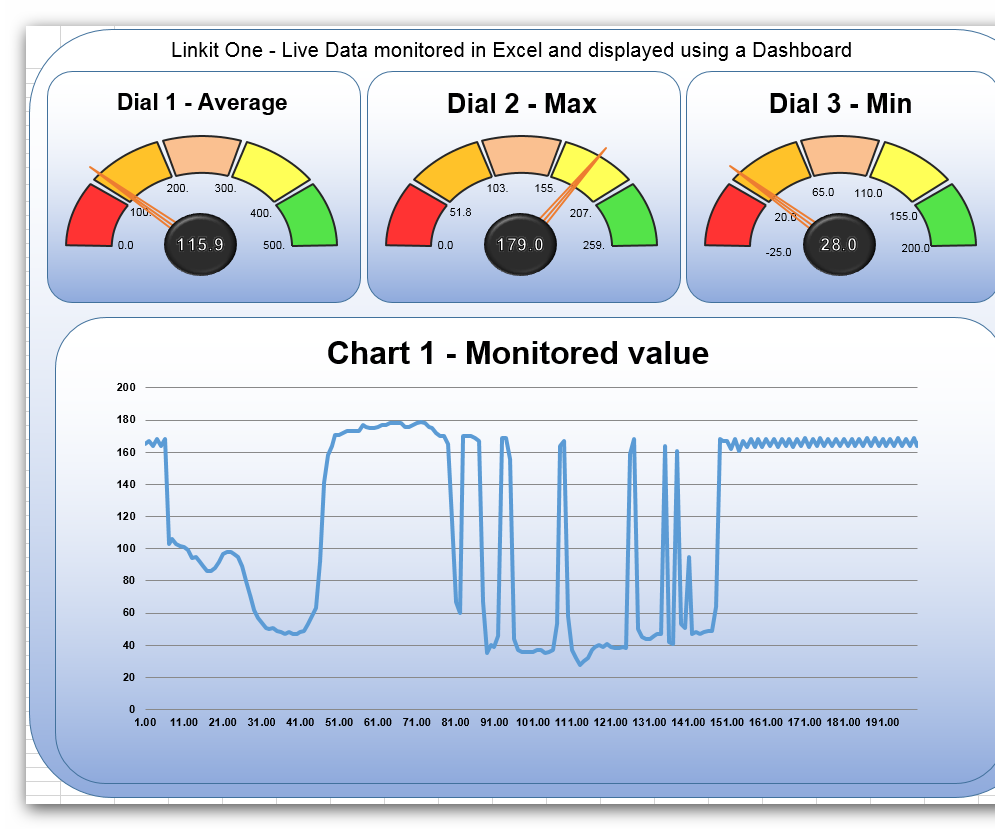Click the 191.00 label at axis right end
This screenshot has height=829, width=995.
(x=885, y=720)
